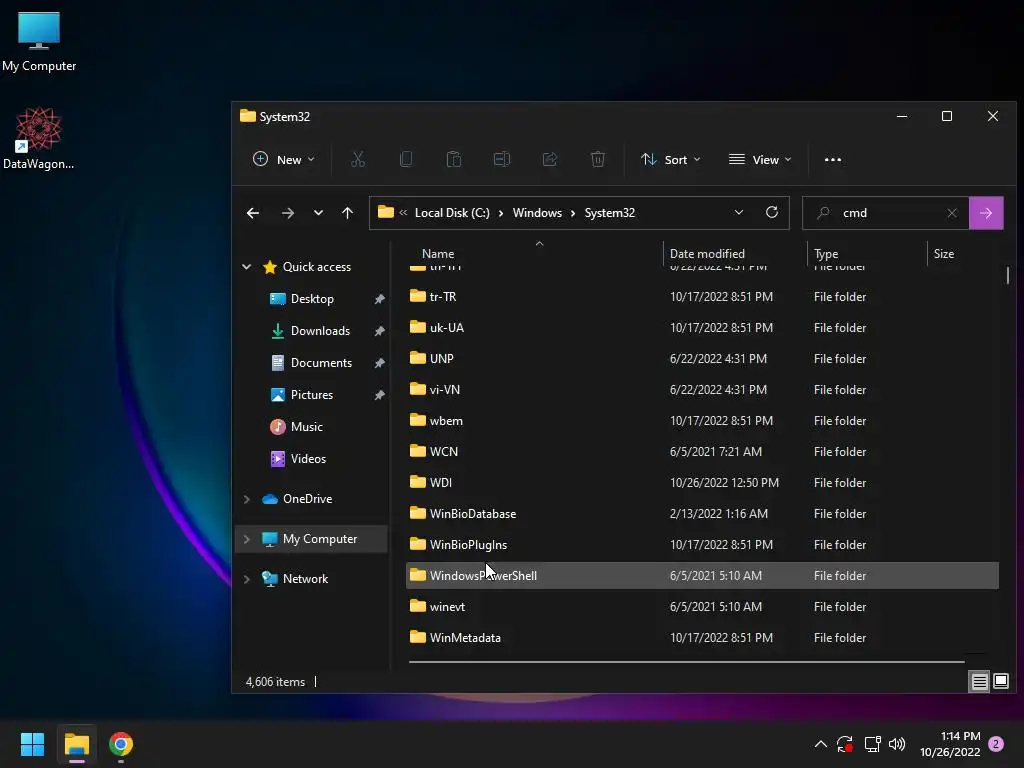Go forward with the right arrow
Screen dimensions: 1024x768
point(287,213)
